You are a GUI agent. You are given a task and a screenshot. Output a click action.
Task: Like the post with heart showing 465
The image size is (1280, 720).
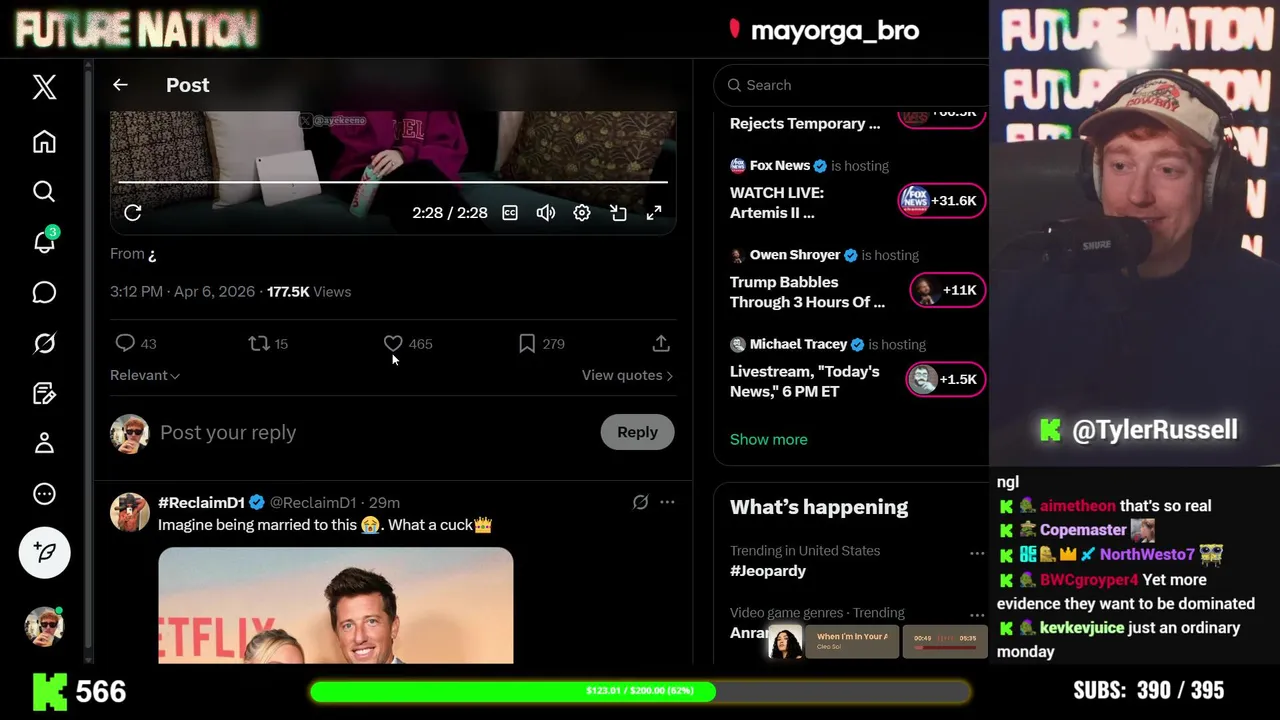(393, 343)
